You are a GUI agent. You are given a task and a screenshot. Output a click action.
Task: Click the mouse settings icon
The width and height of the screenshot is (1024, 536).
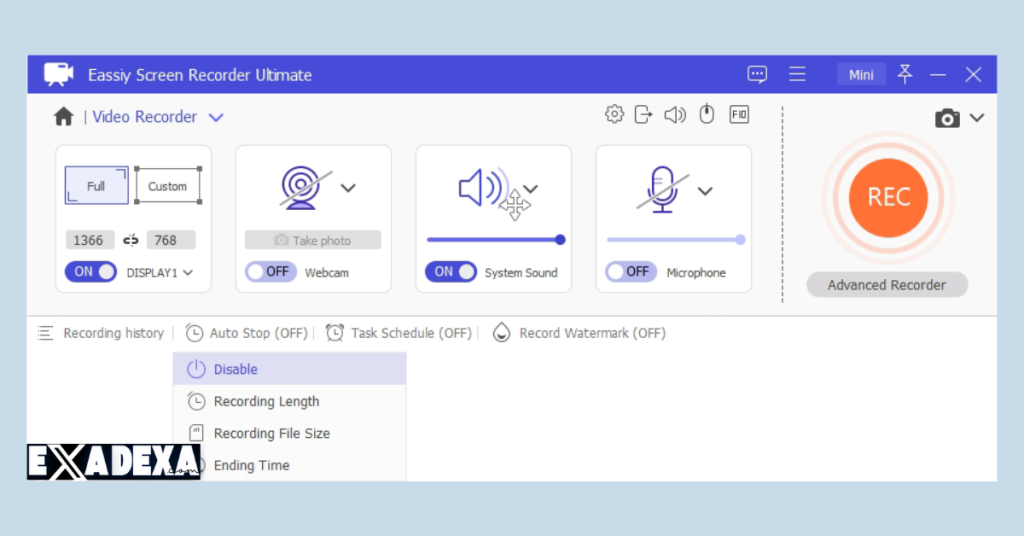707,114
